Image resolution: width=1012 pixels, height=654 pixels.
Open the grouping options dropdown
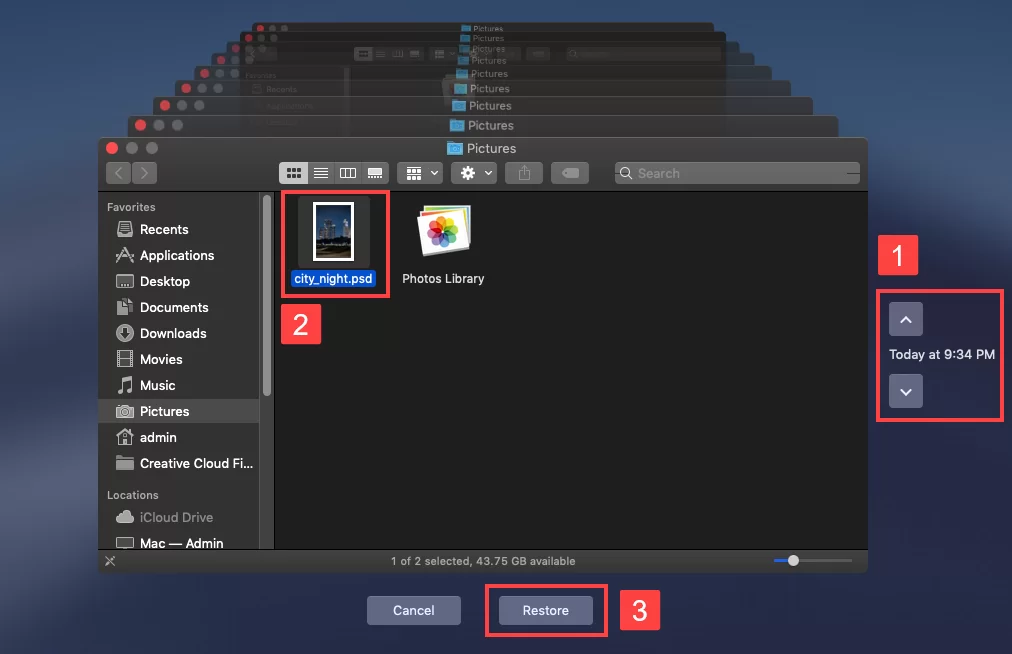pos(419,172)
